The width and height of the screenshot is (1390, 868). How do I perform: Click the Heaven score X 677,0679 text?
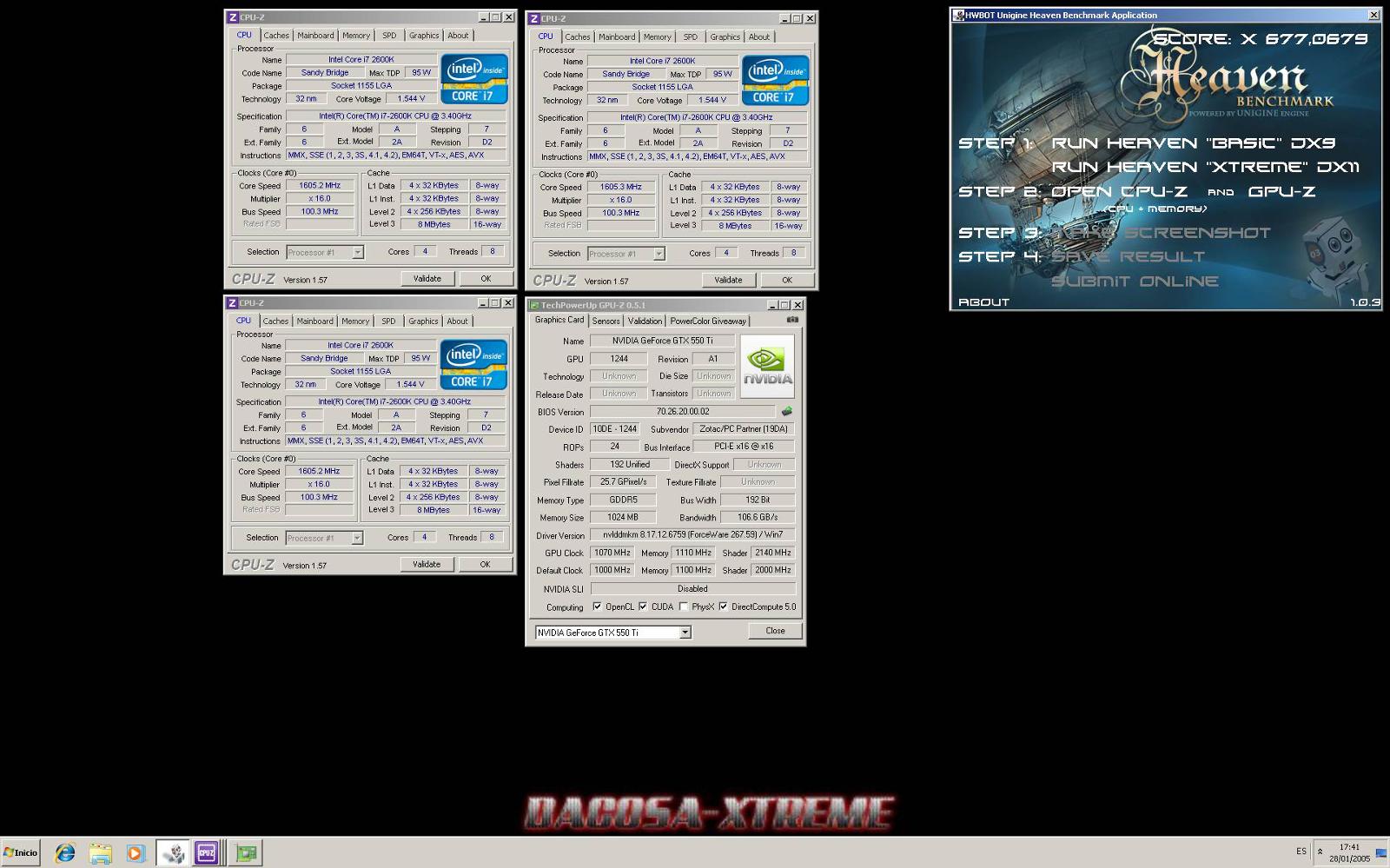pyautogui.click(x=1261, y=39)
